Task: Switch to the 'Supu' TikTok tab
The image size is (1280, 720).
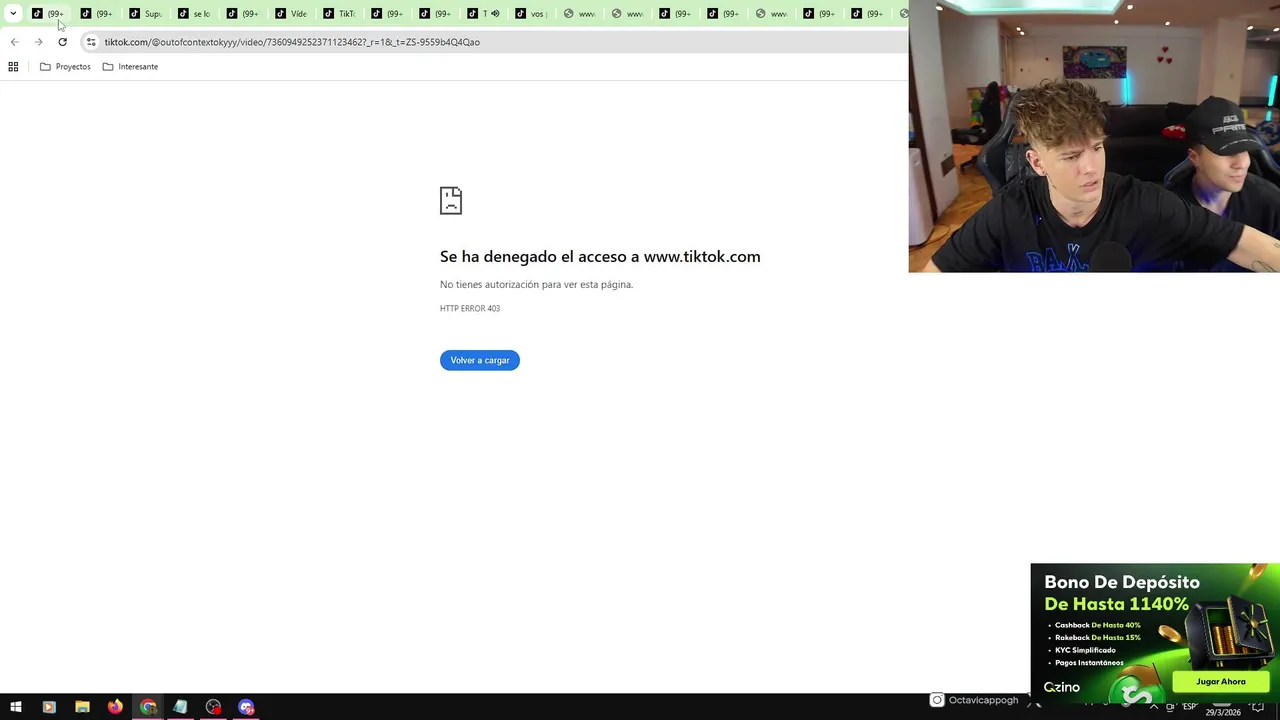Action: coord(145,13)
